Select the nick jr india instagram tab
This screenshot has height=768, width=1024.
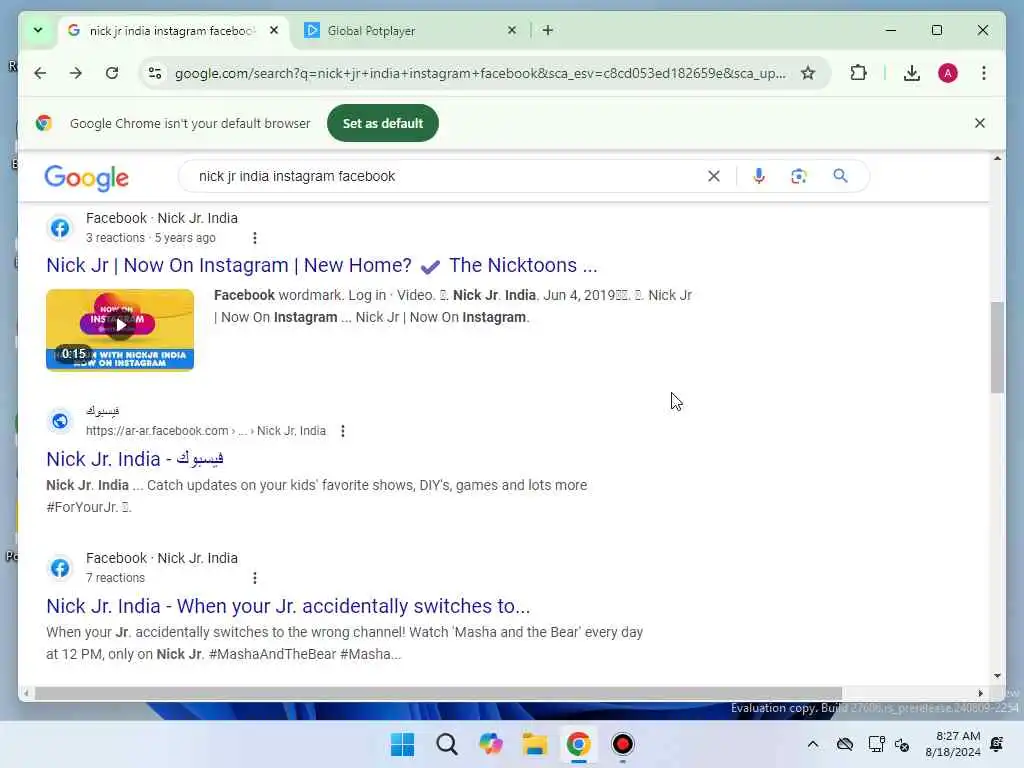click(173, 30)
